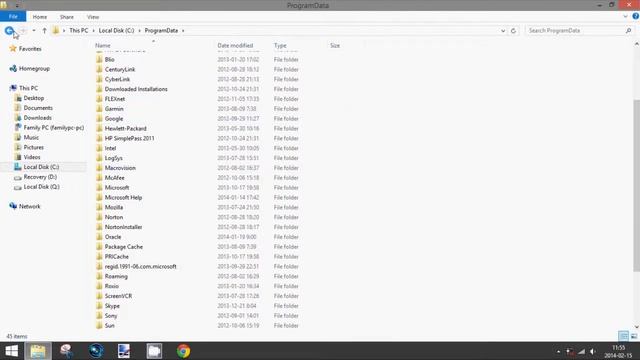Click the search magnifier icon
Viewport: 640px width, 360px height.
pos(628,31)
